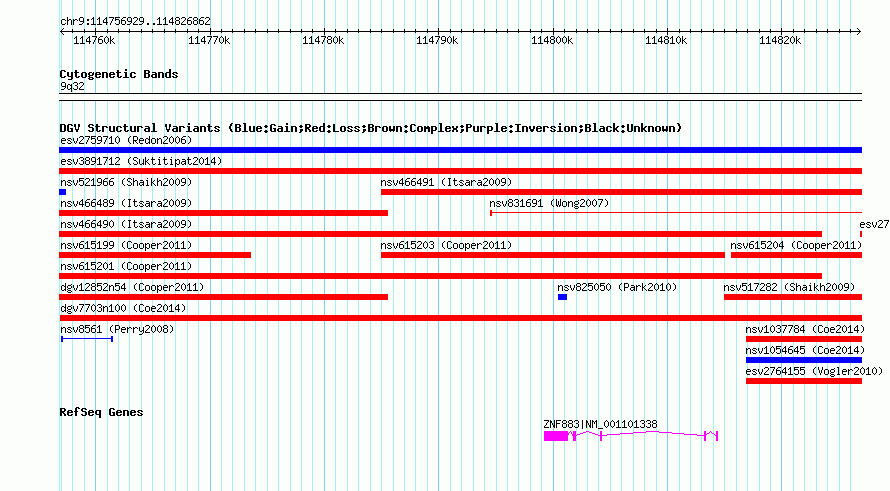
Task: Click the blue gain bar under esv2759710
Action: tap(460, 150)
